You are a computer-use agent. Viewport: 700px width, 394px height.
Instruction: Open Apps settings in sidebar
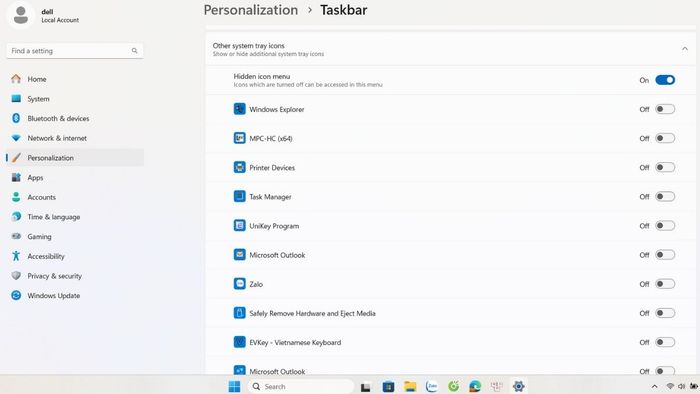pyautogui.click(x=75, y=177)
